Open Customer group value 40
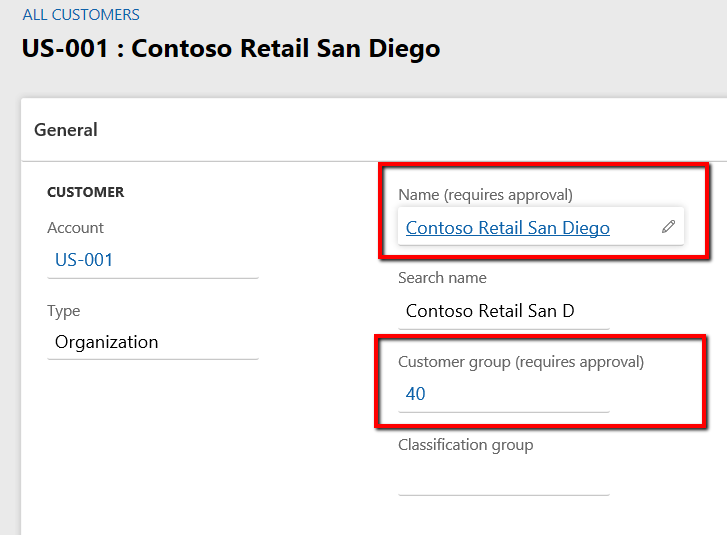Viewport: 727px width, 535px height. click(415, 394)
